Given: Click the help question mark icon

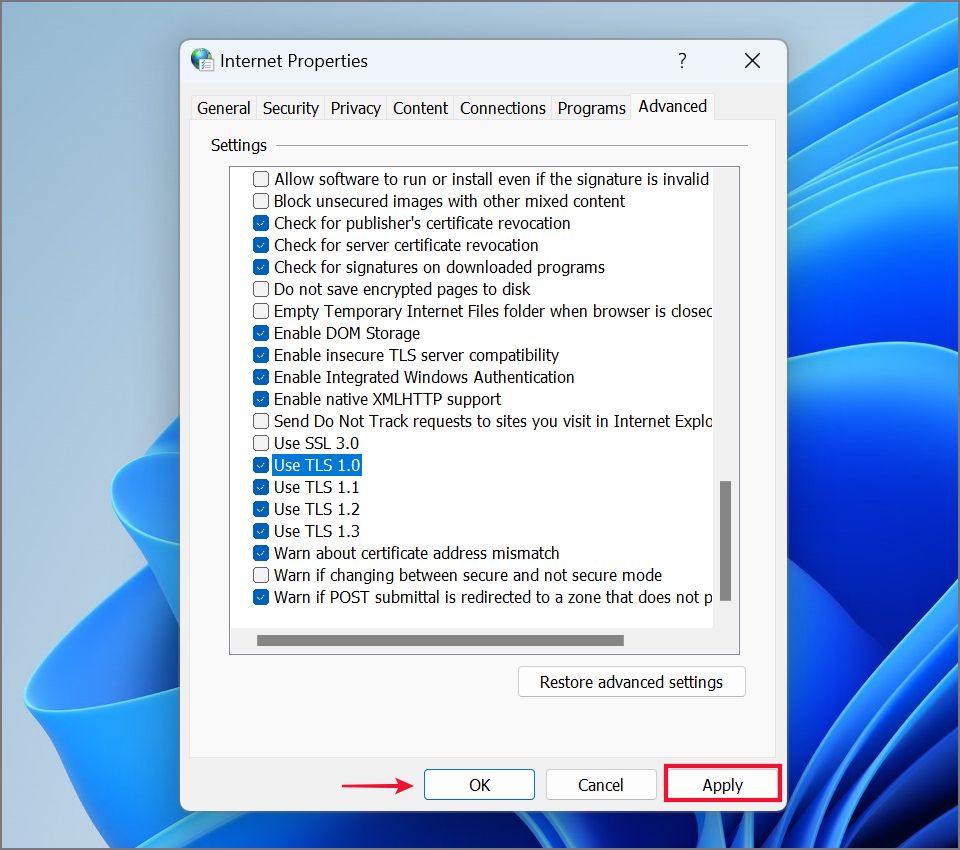Looking at the screenshot, I should (682, 60).
